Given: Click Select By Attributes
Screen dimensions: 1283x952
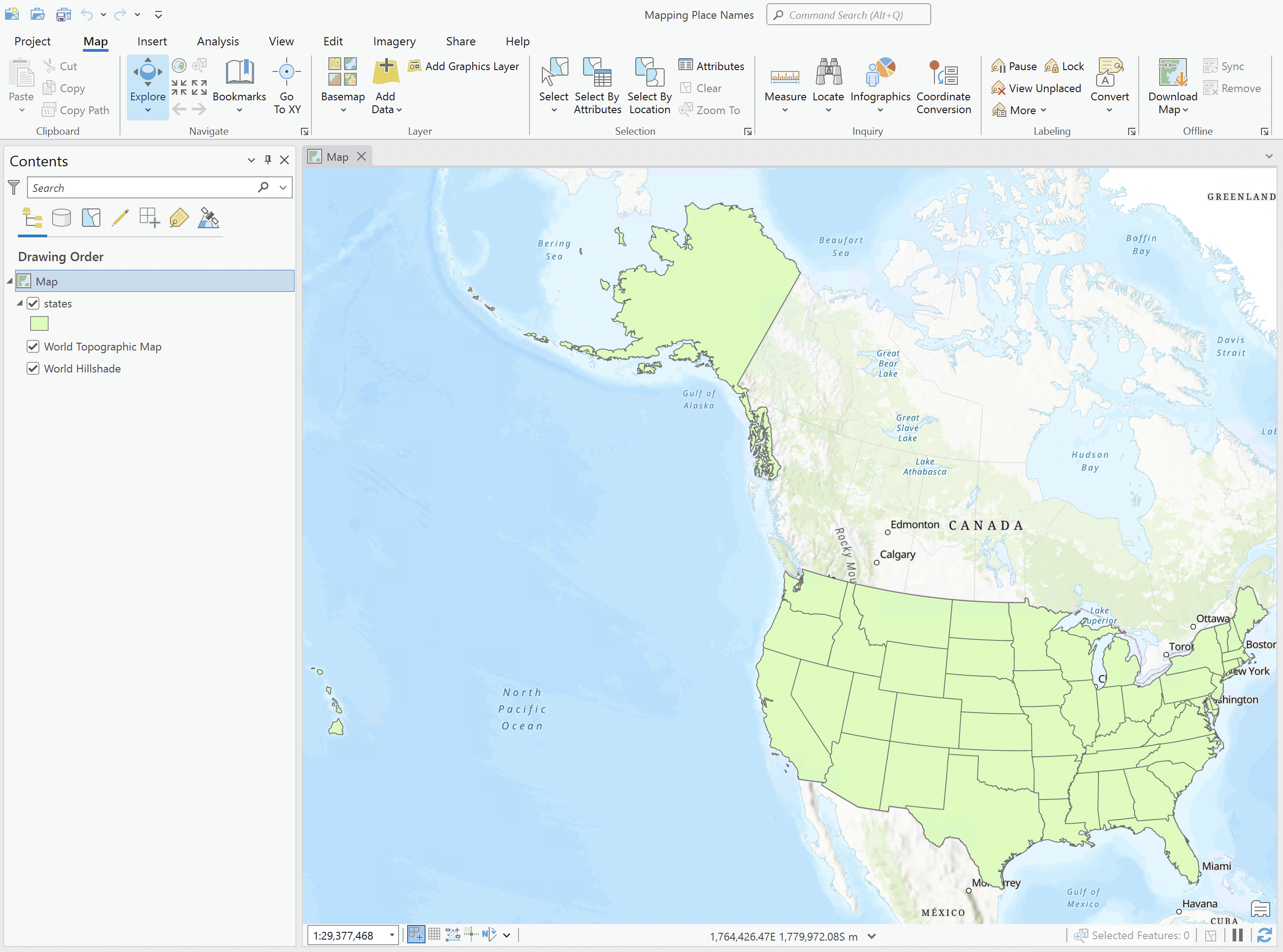Looking at the screenshot, I should [597, 87].
